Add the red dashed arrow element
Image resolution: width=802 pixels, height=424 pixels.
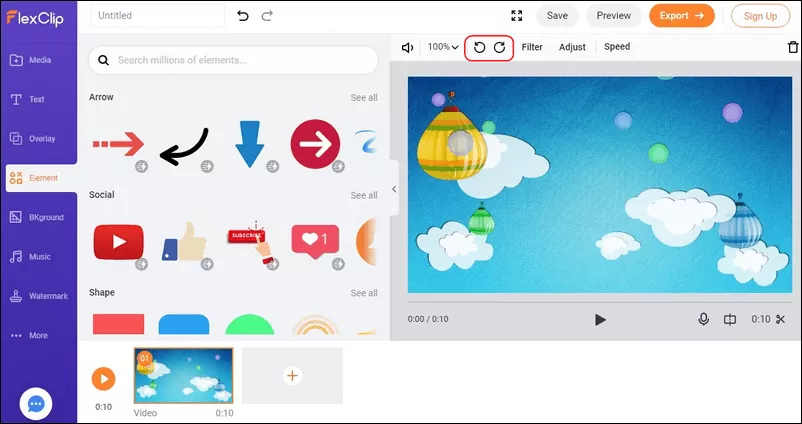[x=118, y=144]
